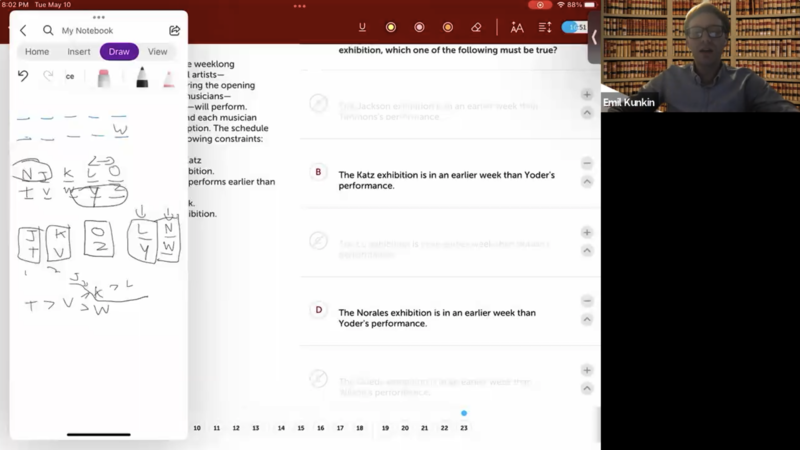The height and width of the screenshot is (450, 800).
Task: Select answer choice B
Action: pyautogui.click(x=318, y=172)
